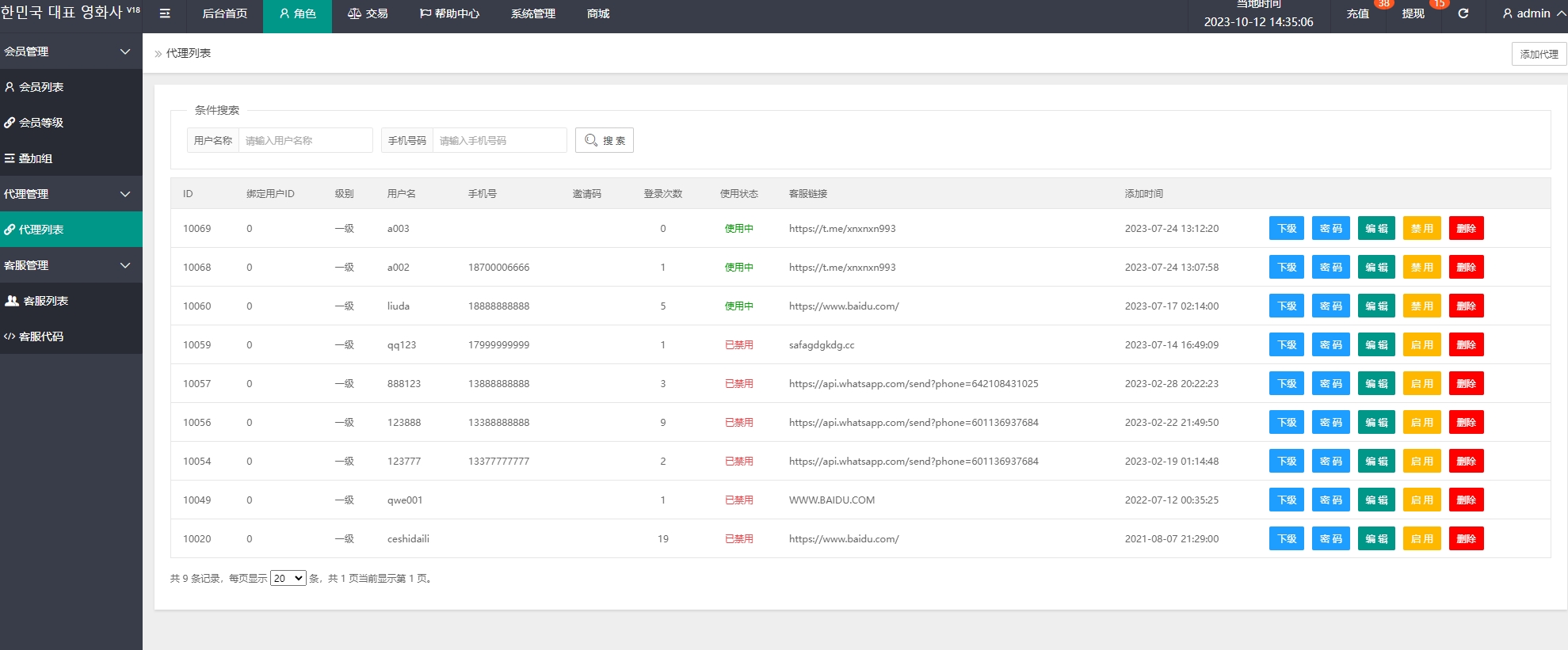The width and height of the screenshot is (1568, 650).
Task: Enable agent qq123 with 启用 button
Action: pos(1421,345)
